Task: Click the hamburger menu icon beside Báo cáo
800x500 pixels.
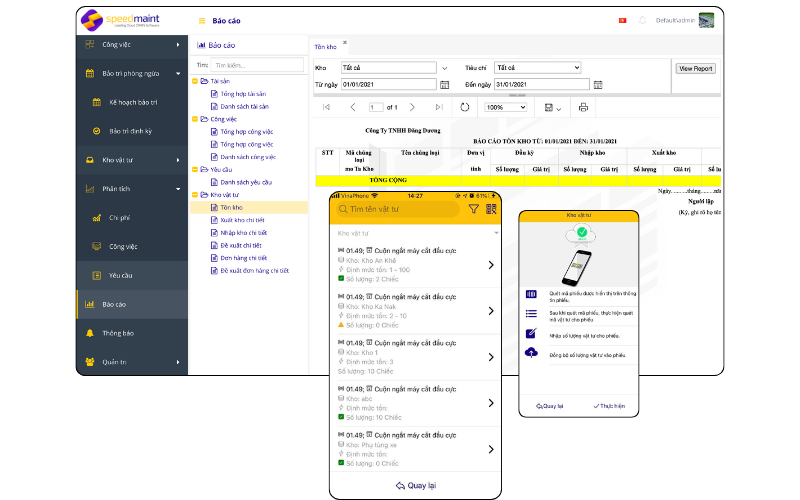Action: click(x=203, y=20)
